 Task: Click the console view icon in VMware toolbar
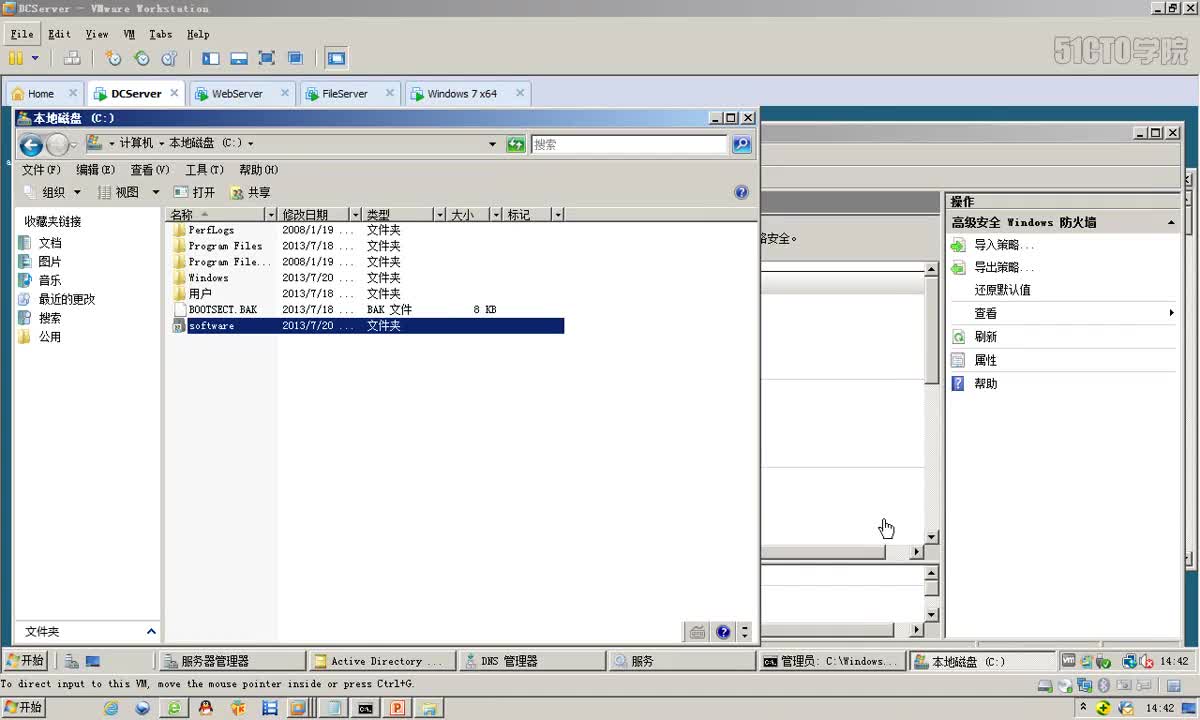[336, 58]
